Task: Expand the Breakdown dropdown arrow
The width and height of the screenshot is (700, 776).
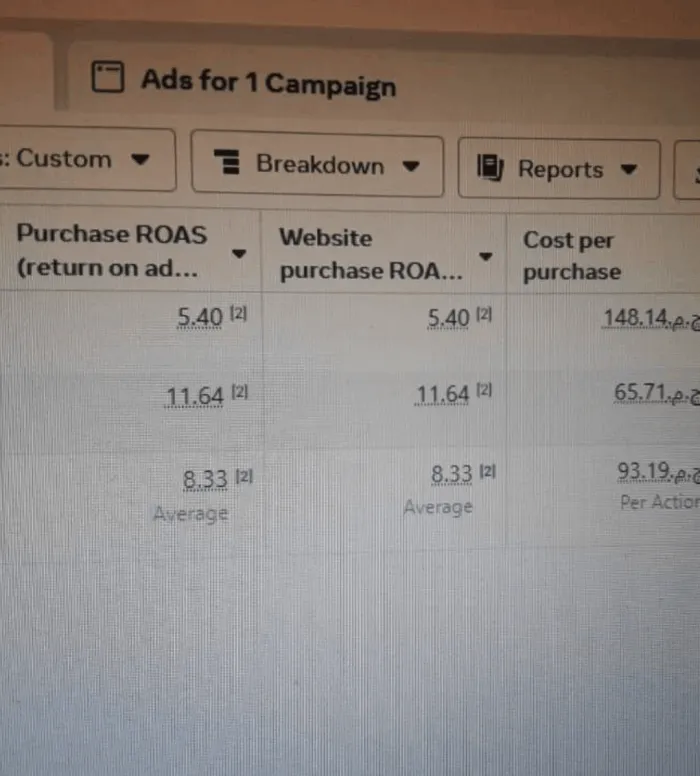Action: point(410,166)
